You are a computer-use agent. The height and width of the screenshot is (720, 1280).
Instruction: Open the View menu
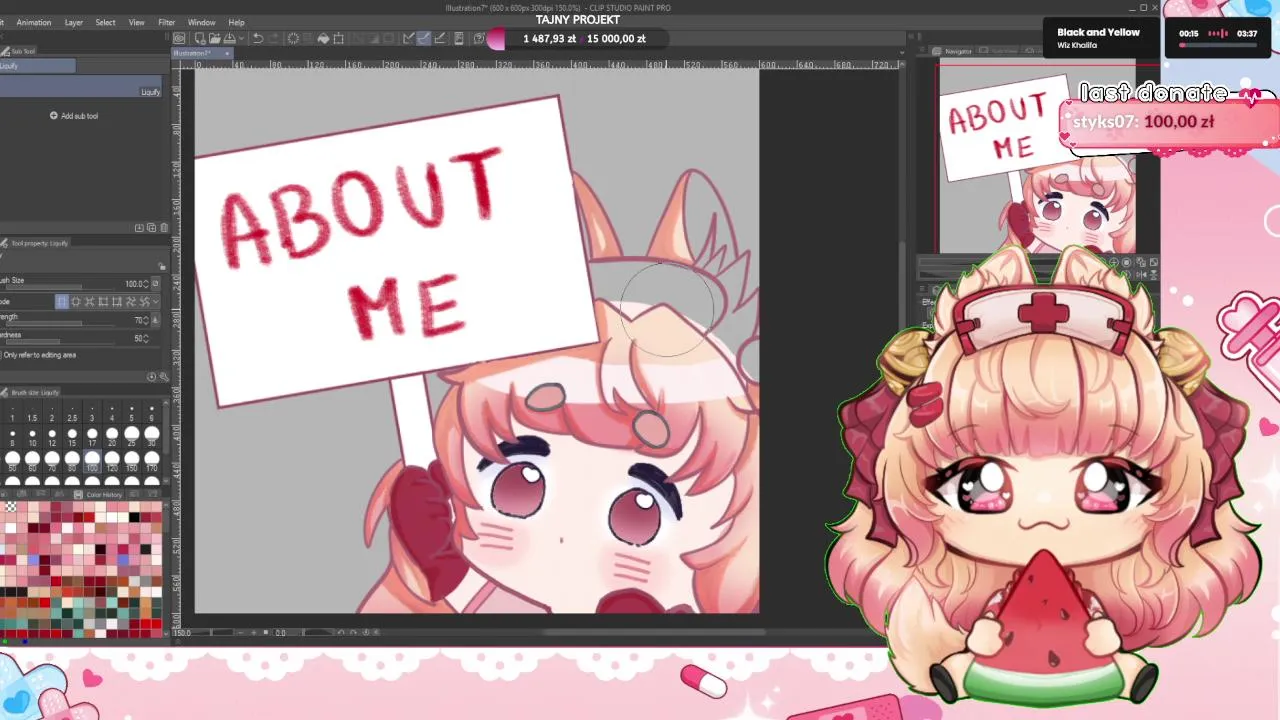tap(136, 22)
